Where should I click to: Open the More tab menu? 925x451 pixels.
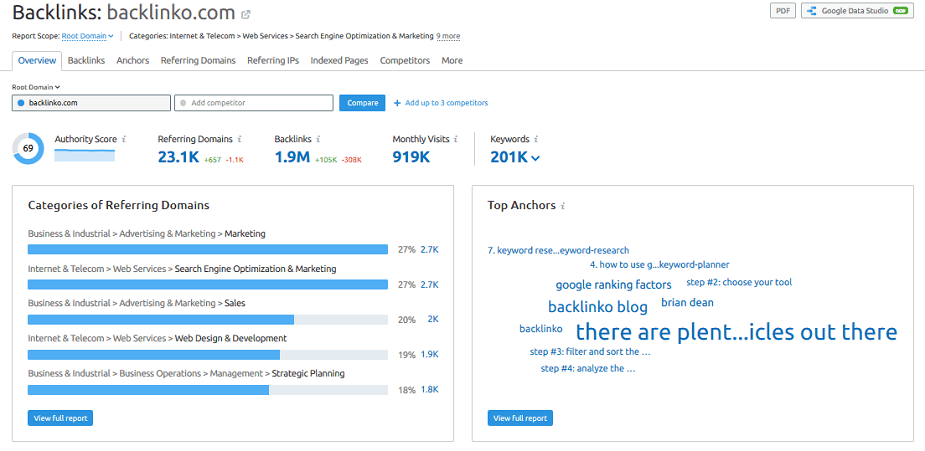click(x=452, y=61)
